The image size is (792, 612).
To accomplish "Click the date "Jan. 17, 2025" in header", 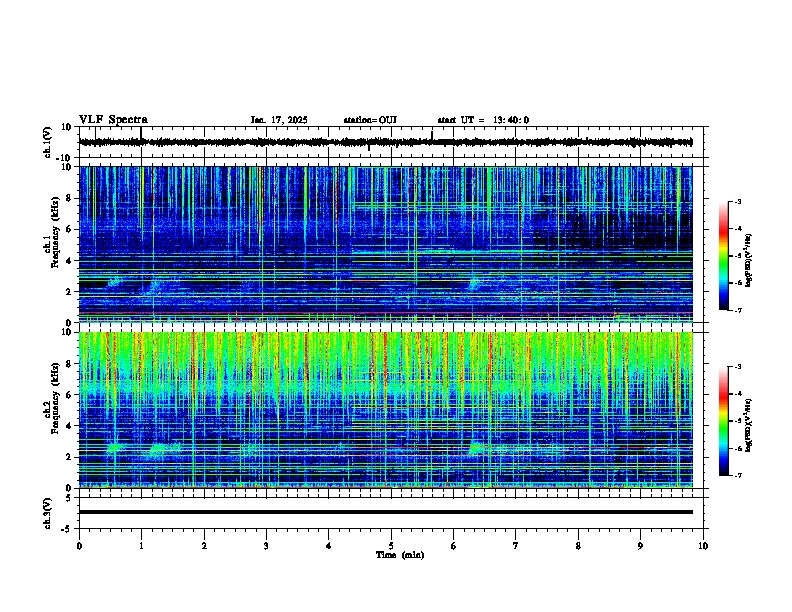I will [x=279, y=120].
